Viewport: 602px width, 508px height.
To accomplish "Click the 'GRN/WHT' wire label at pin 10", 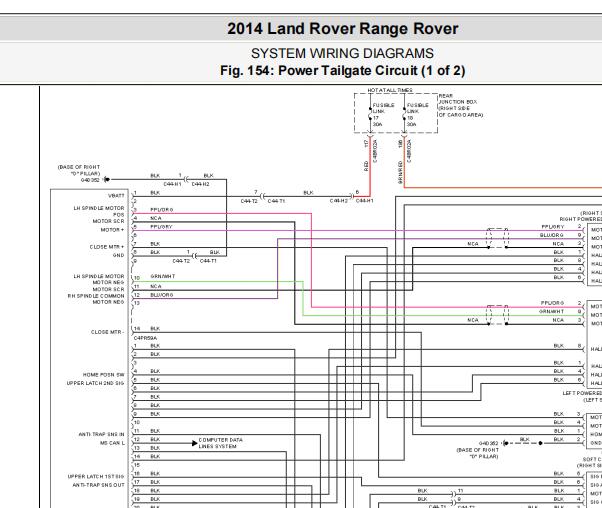I will (163, 276).
